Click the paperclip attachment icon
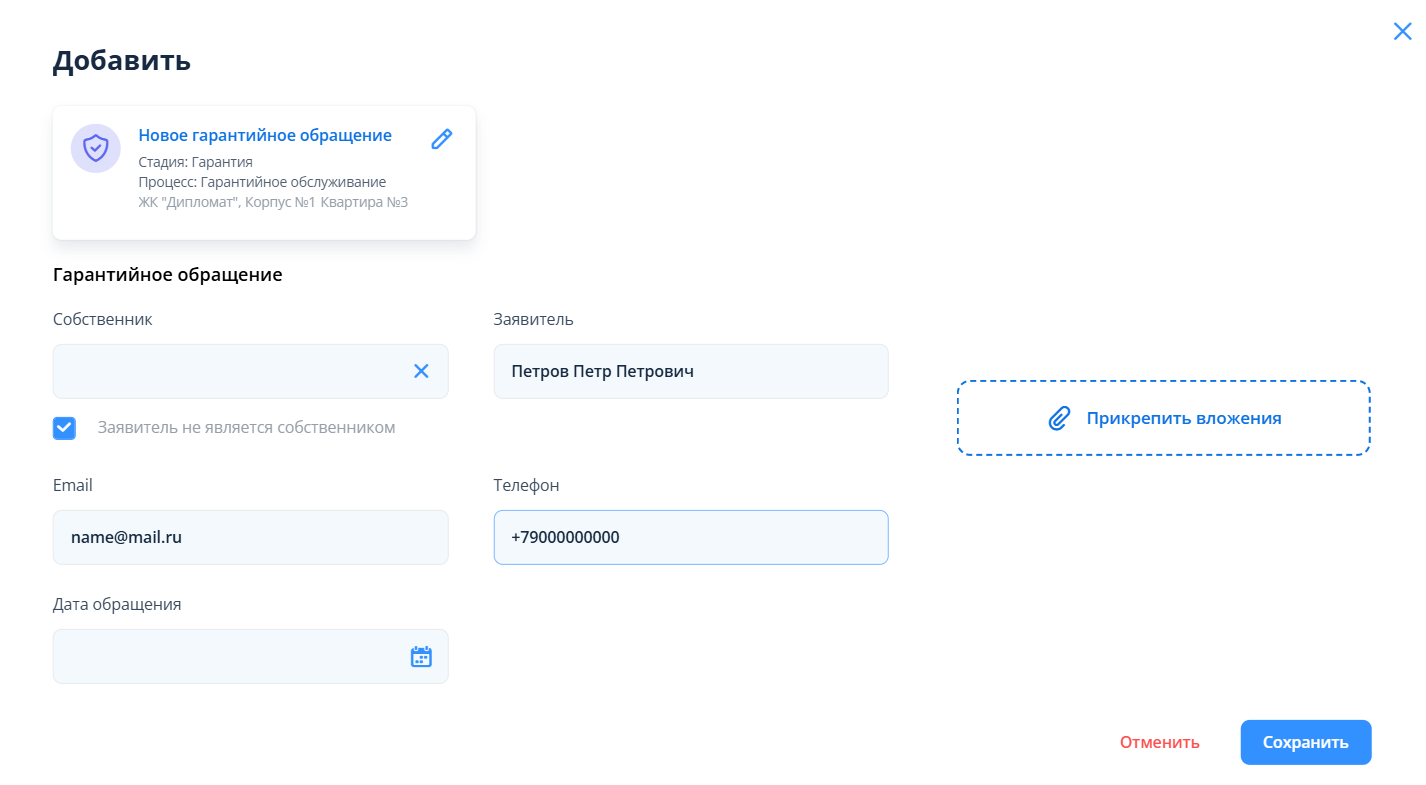Image resolution: width=1426 pixels, height=785 pixels. pyautogui.click(x=1059, y=418)
